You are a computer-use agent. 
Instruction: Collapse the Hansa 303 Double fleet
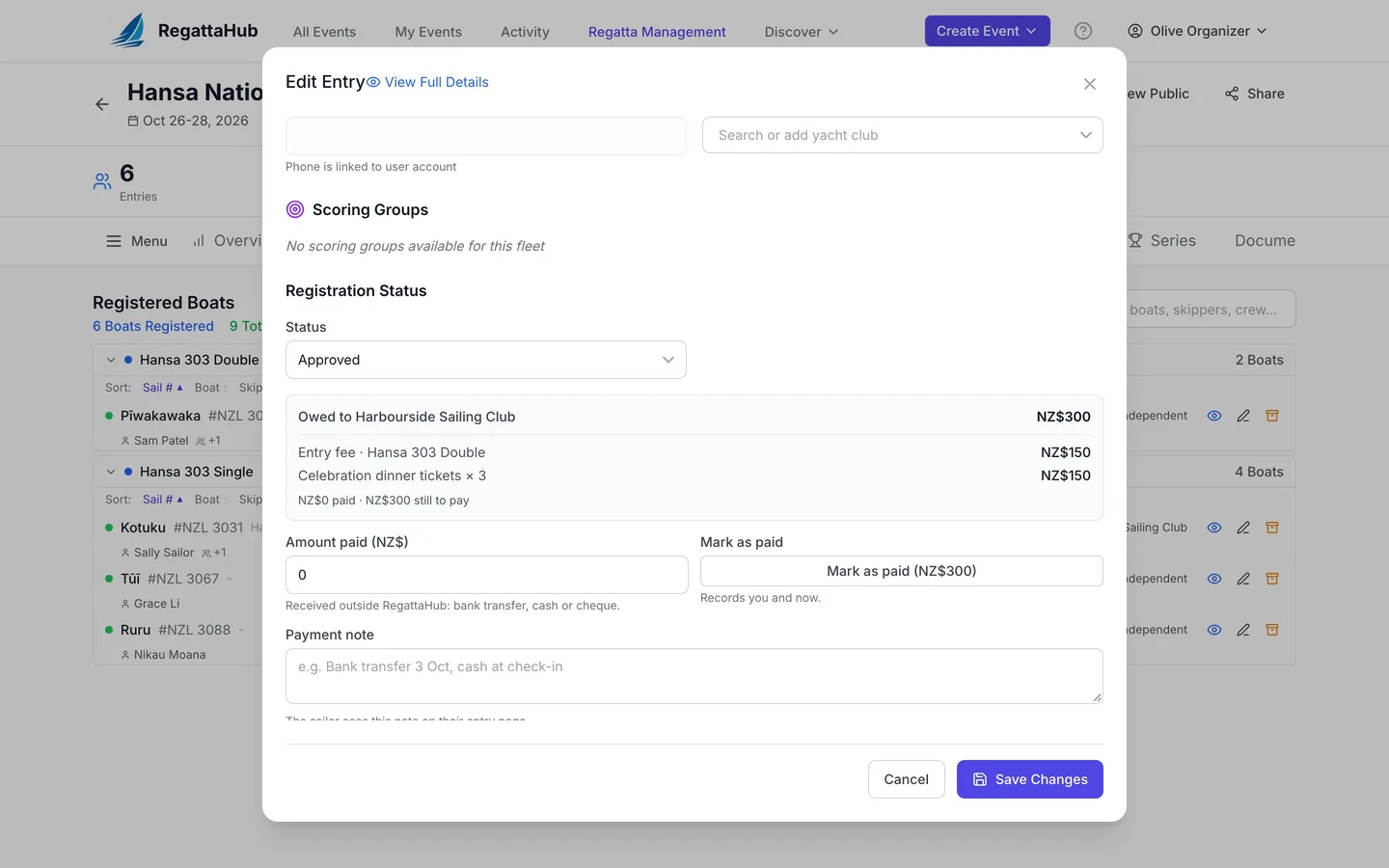coord(111,360)
